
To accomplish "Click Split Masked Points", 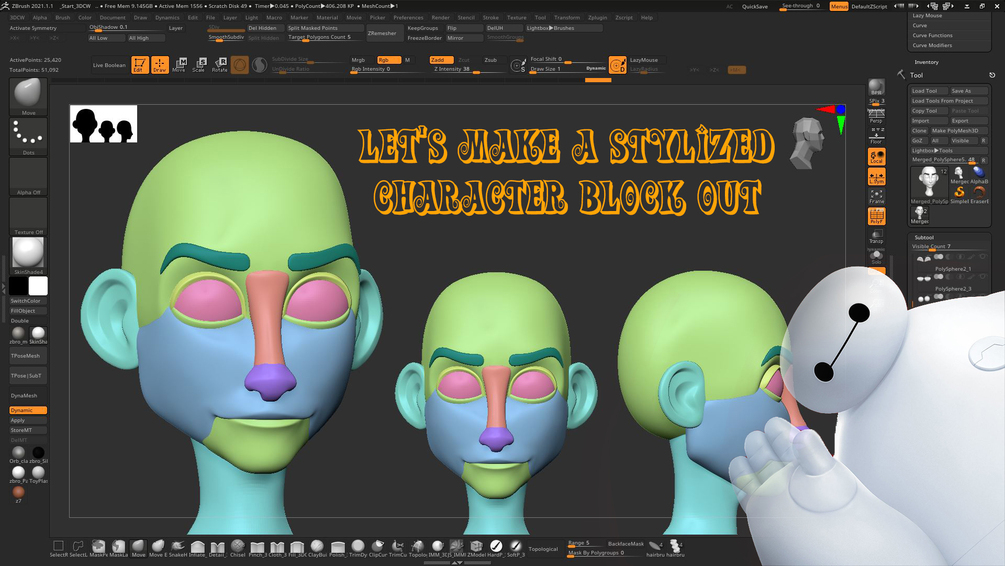I will coord(325,28).
